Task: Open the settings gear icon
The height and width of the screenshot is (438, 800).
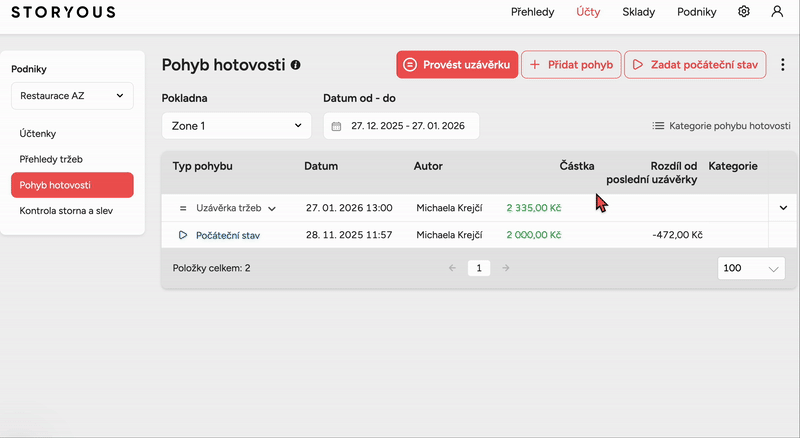Action: [x=744, y=12]
